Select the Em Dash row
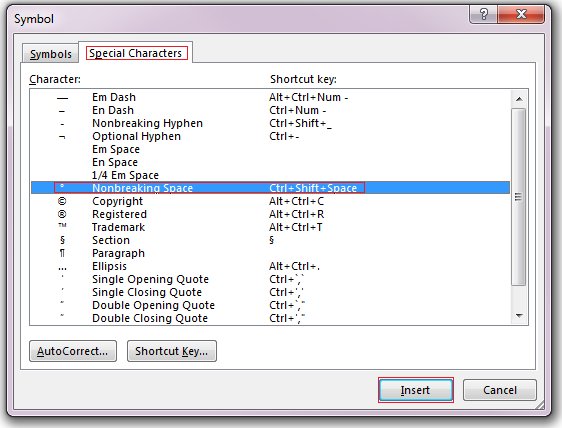Screen dimensions: 562x428 270,97
